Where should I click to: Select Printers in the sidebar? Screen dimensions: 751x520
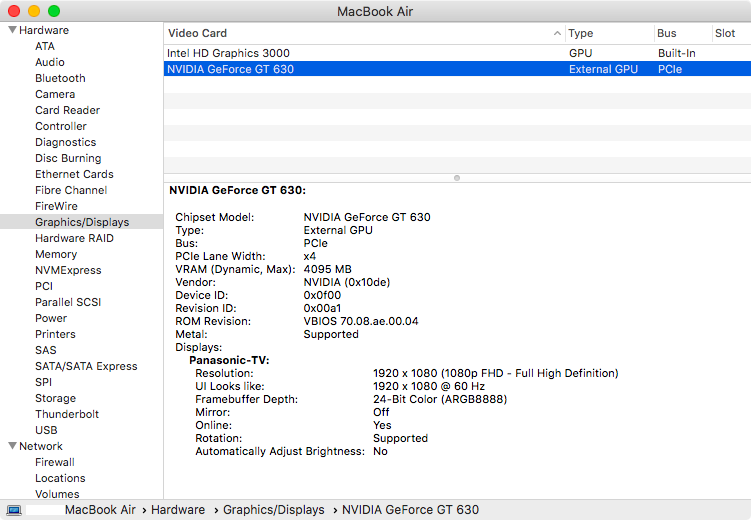[55, 334]
